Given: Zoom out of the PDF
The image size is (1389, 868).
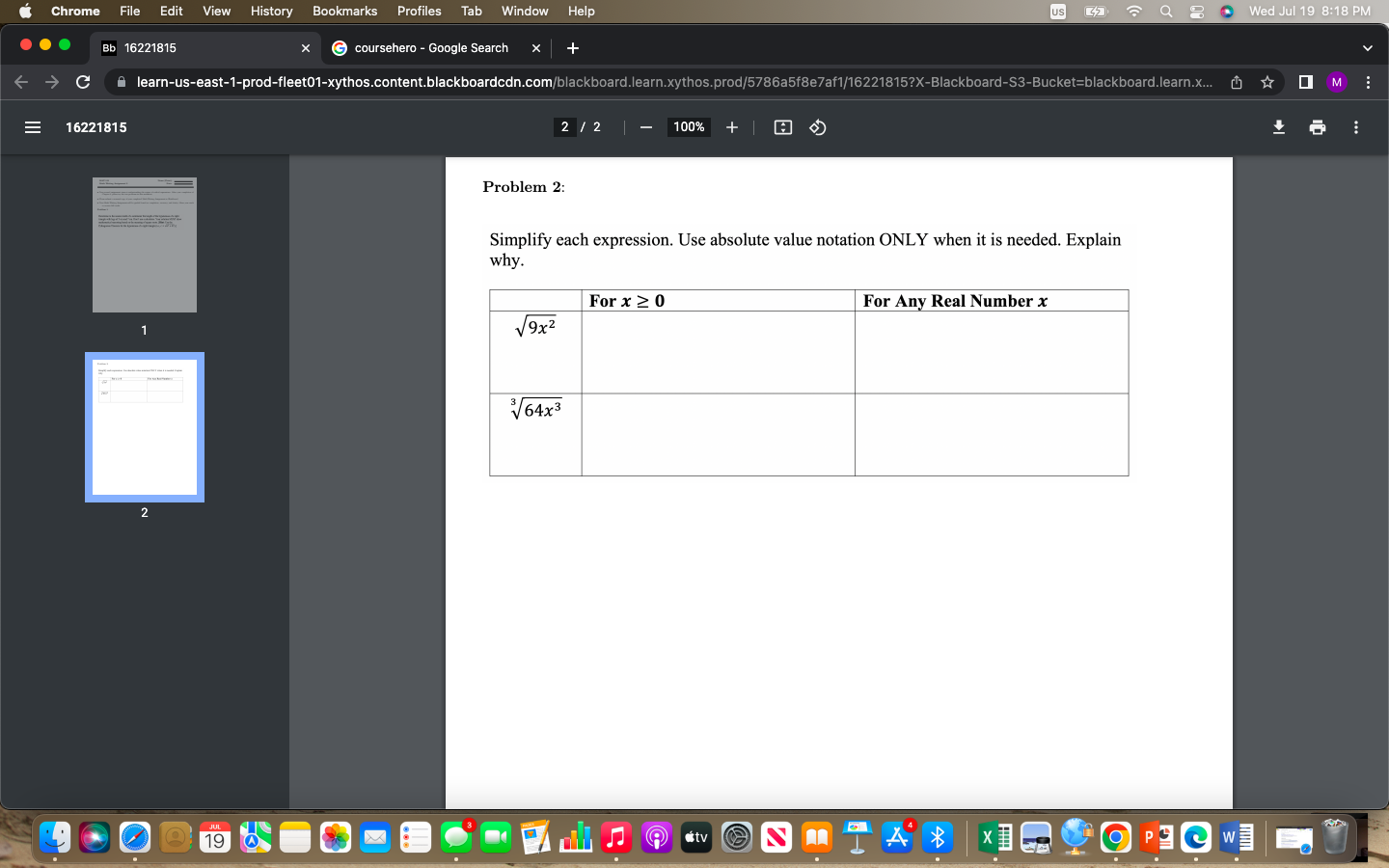Looking at the screenshot, I should (x=646, y=127).
